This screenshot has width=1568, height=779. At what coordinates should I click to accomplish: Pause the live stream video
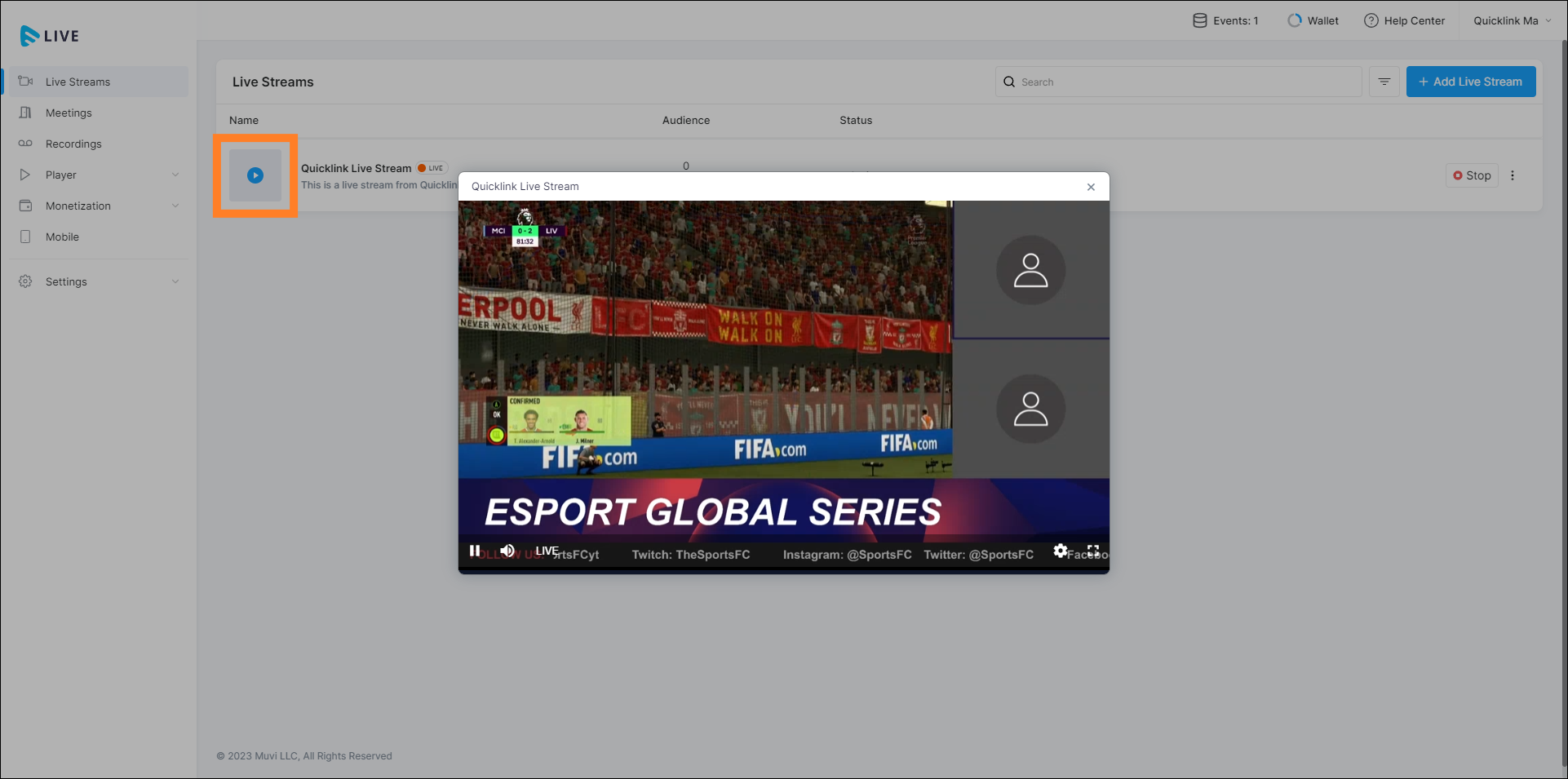coord(475,551)
